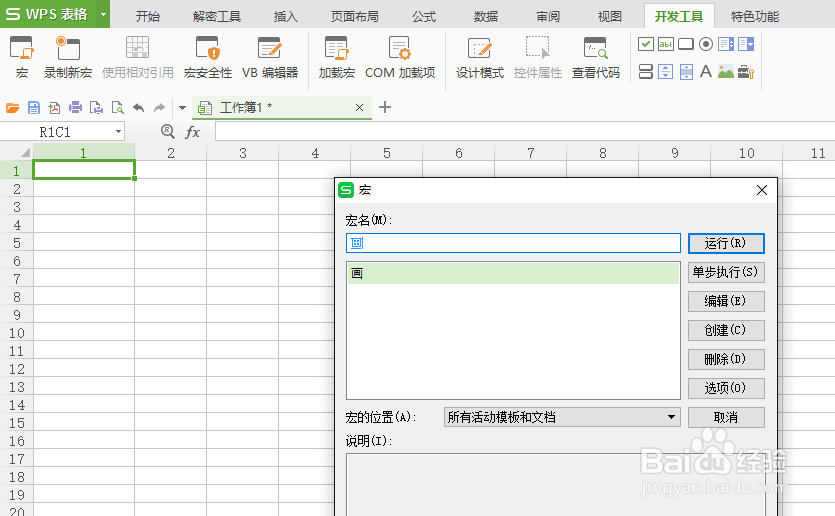The image size is (835, 516).
Task: Open the 页面布局 ribbon tab
Action: (355, 17)
